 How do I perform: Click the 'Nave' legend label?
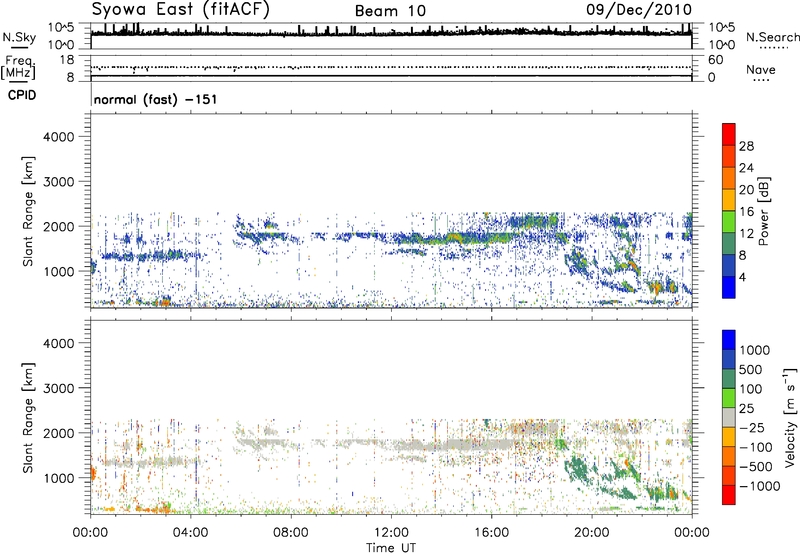pyautogui.click(x=761, y=70)
